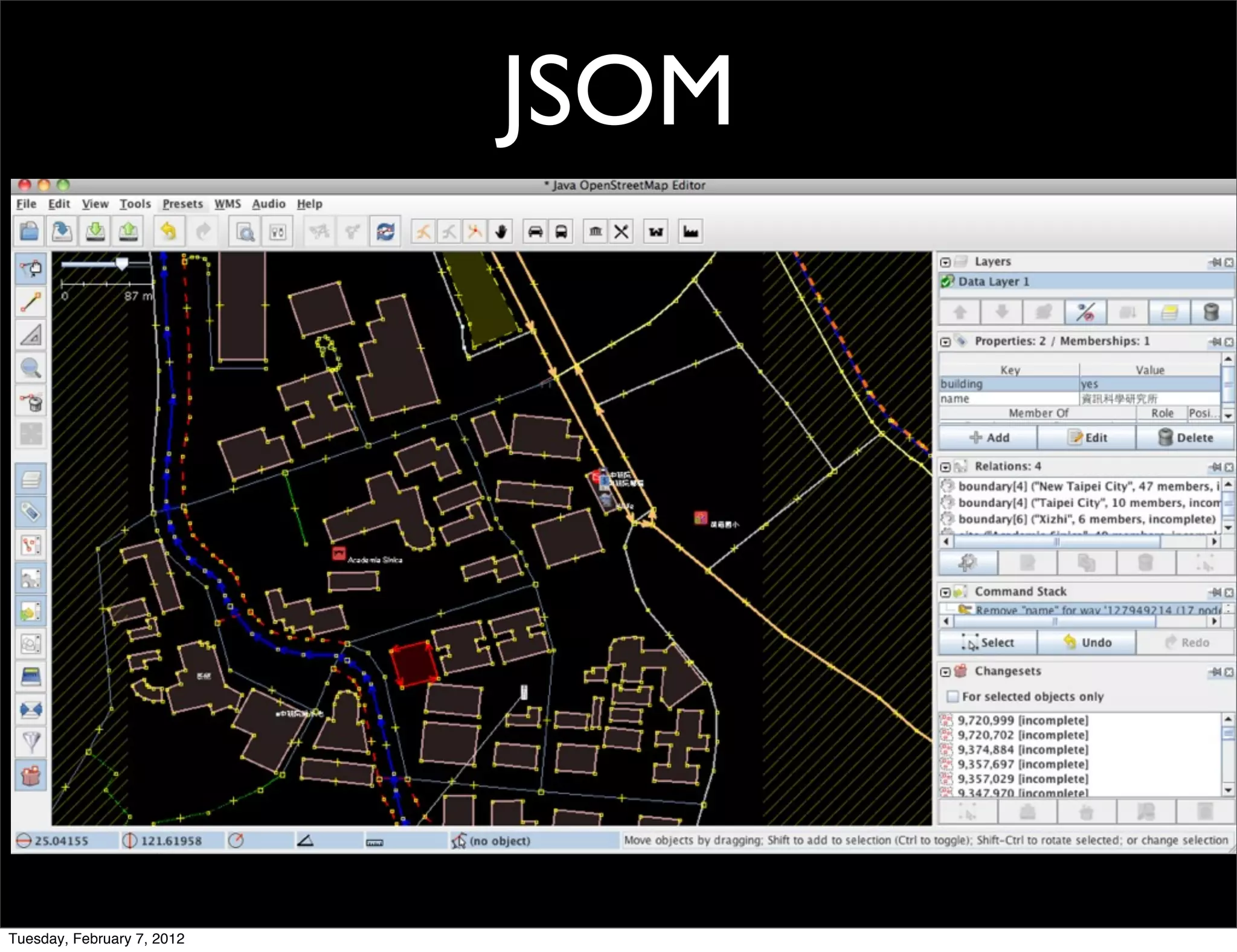Click the Upload data toolbar icon

[x=128, y=231]
